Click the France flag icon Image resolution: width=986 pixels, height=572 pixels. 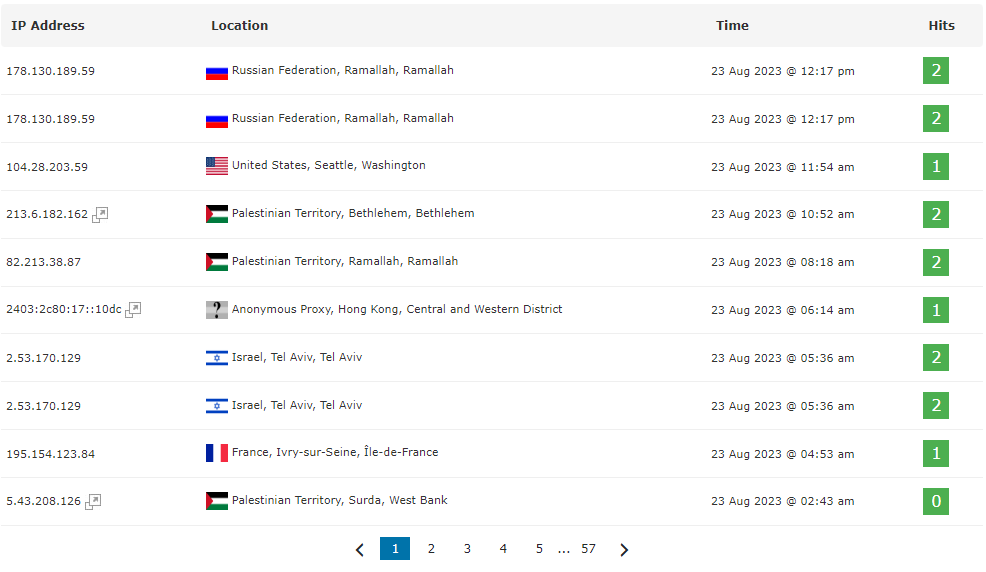(217, 453)
